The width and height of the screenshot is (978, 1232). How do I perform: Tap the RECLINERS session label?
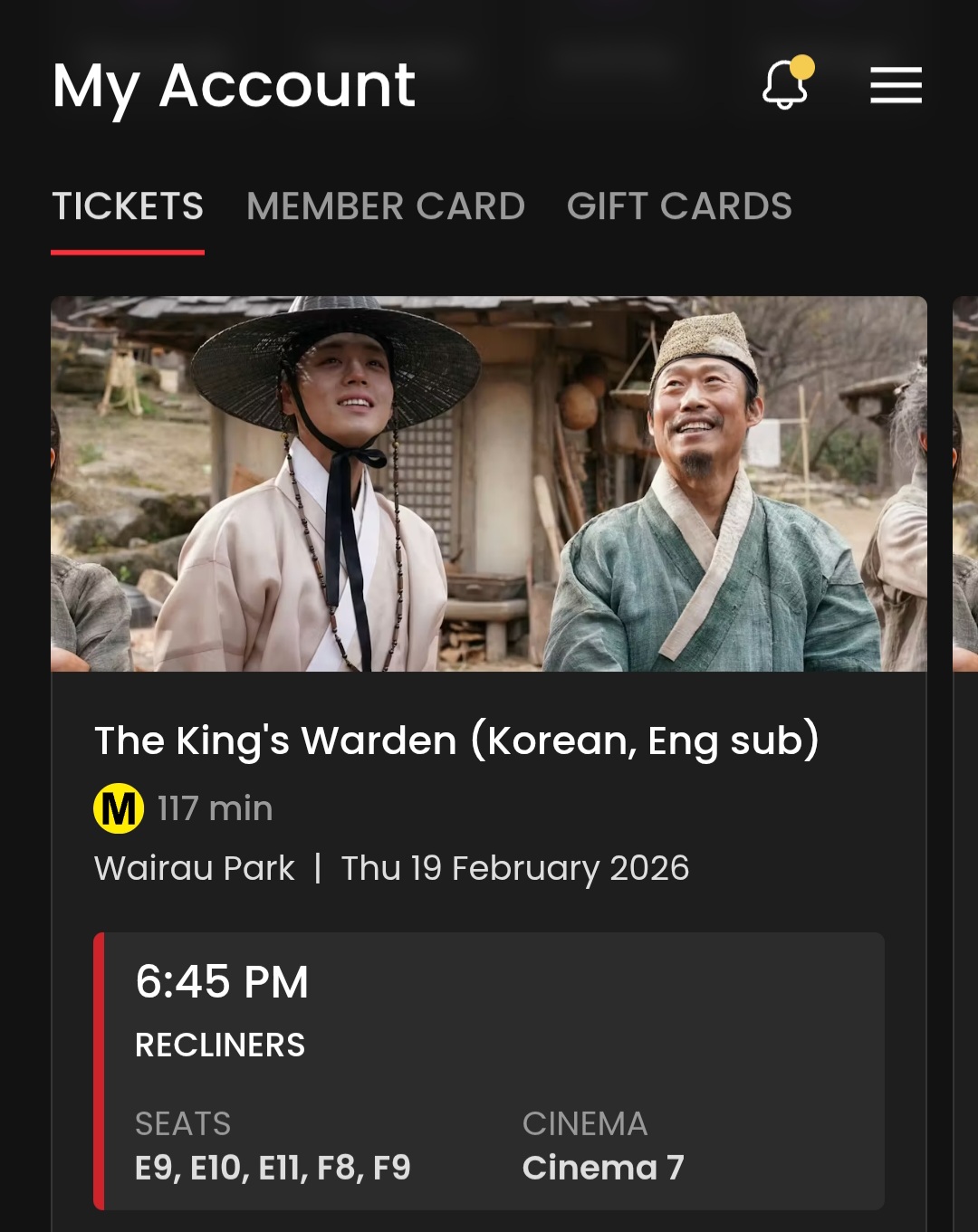220,1046
